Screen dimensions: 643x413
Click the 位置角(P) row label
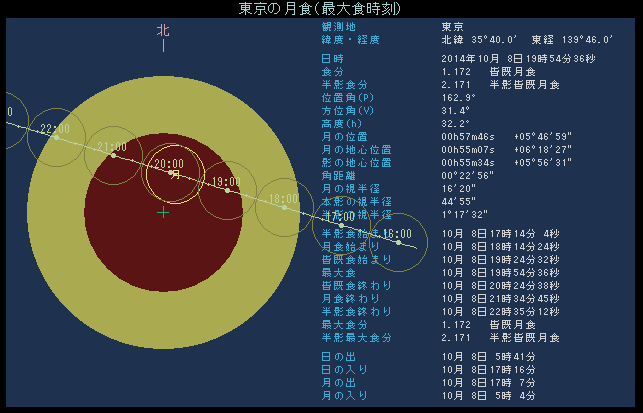tap(348, 98)
